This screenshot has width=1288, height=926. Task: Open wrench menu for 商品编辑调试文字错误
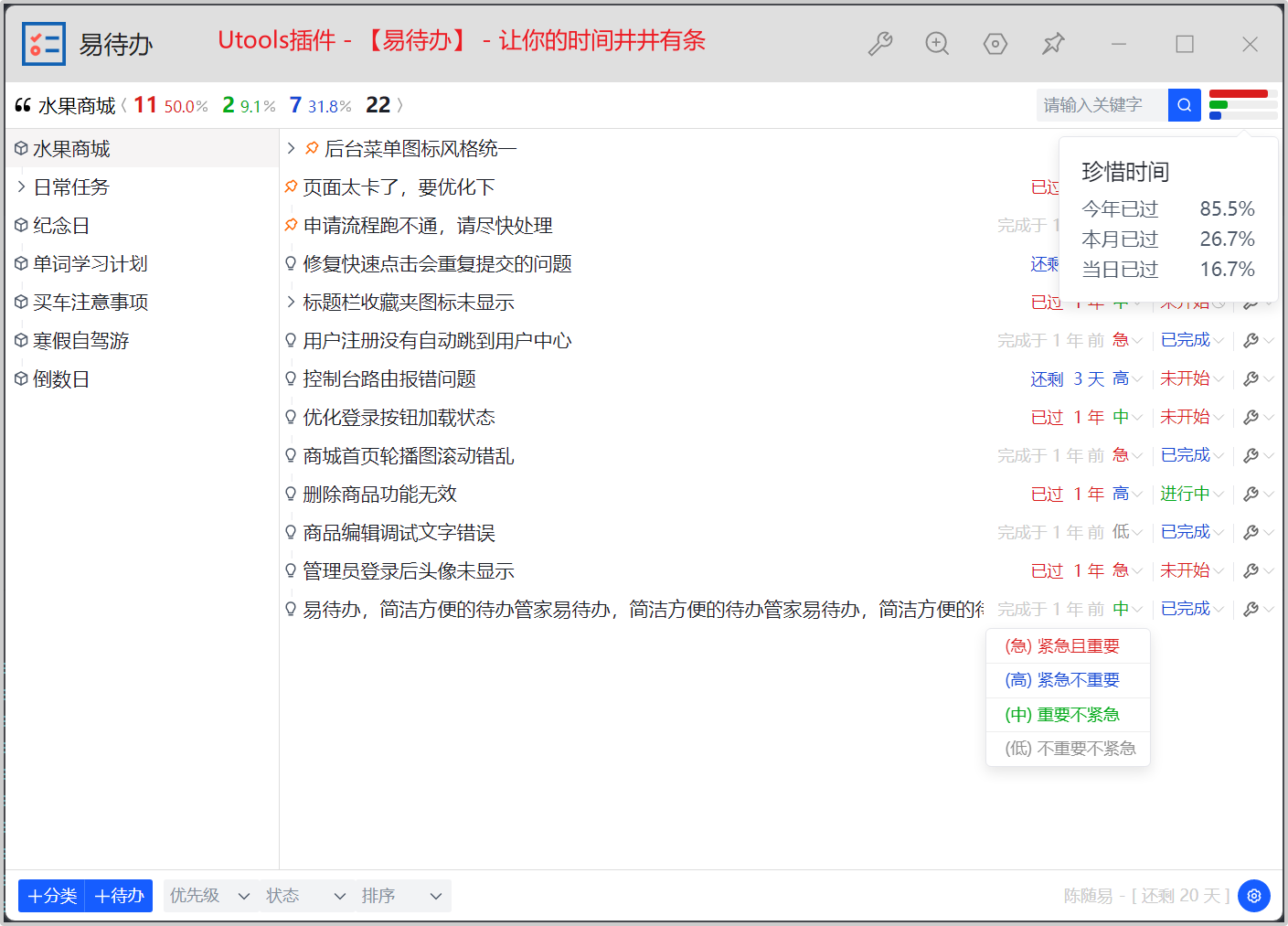1259,532
